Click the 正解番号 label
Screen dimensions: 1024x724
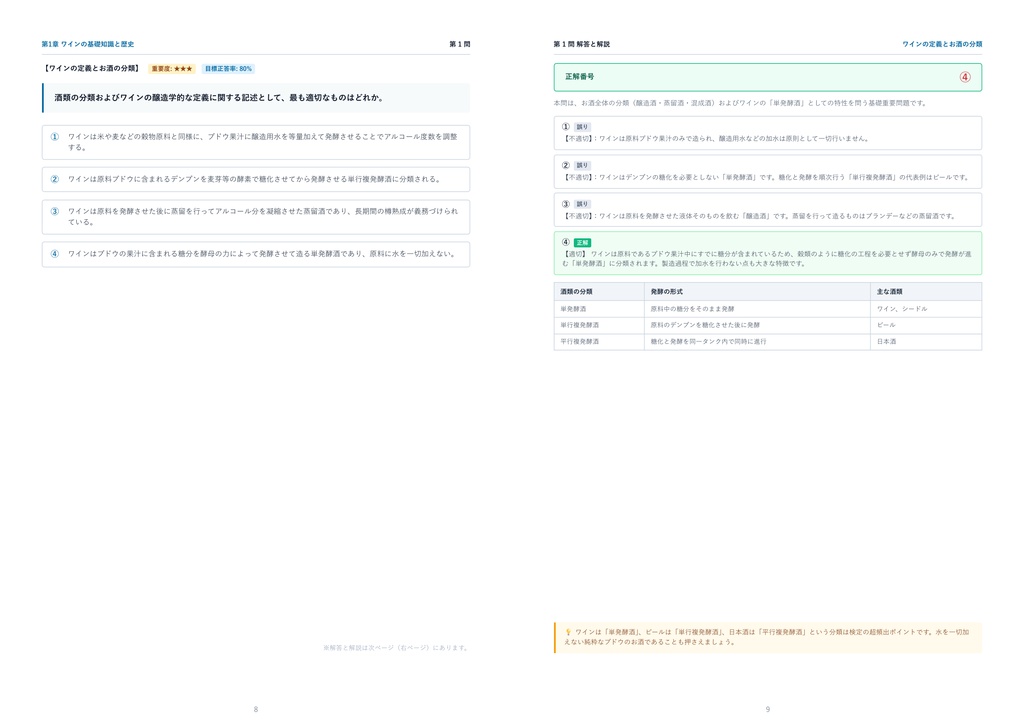pos(579,77)
